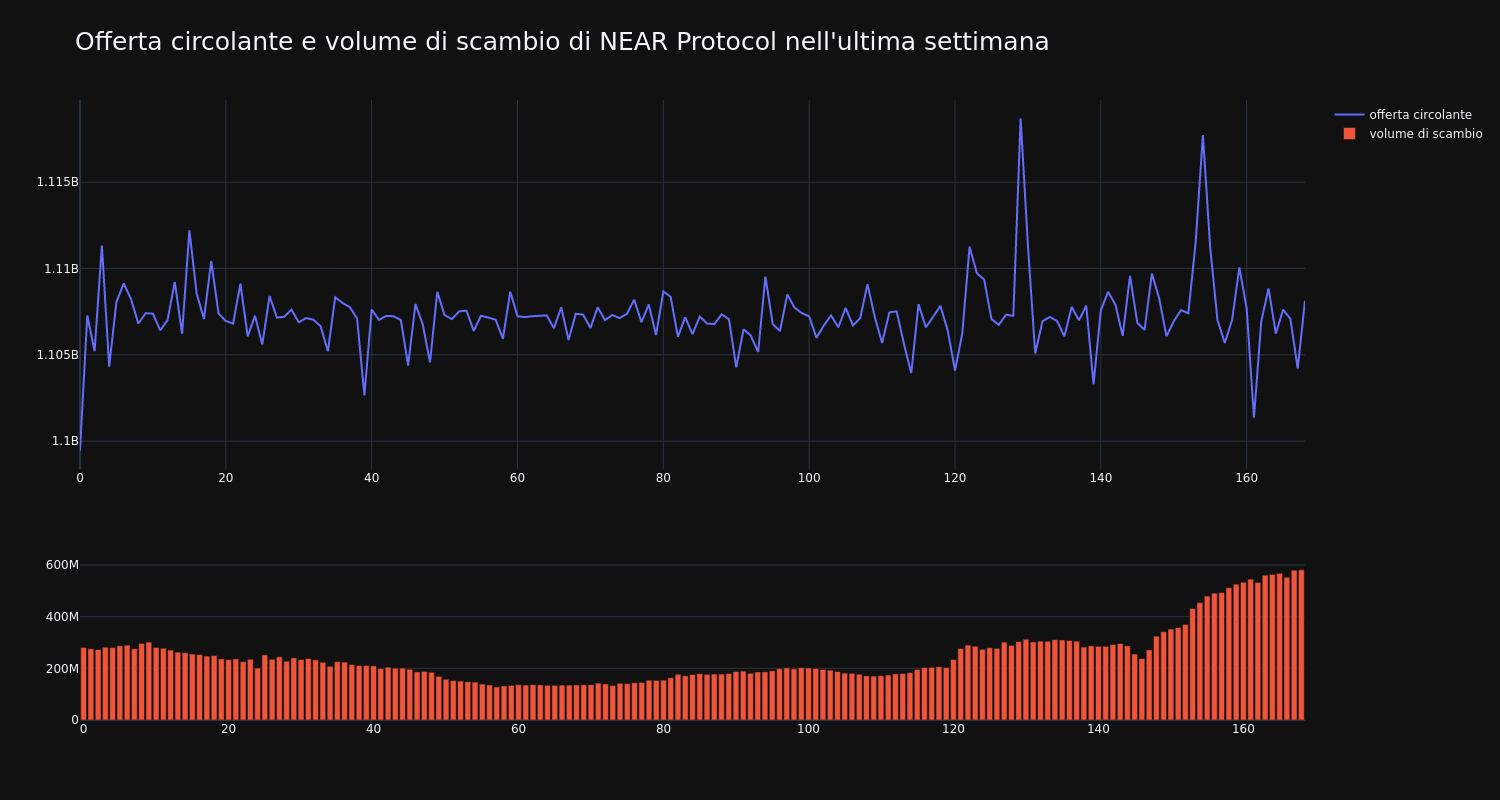The width and height of the screenshot is (1500, 800).
Task: Click the 600M label on bar chart axis
Action: pyautogui.click(x=62, y=565)
